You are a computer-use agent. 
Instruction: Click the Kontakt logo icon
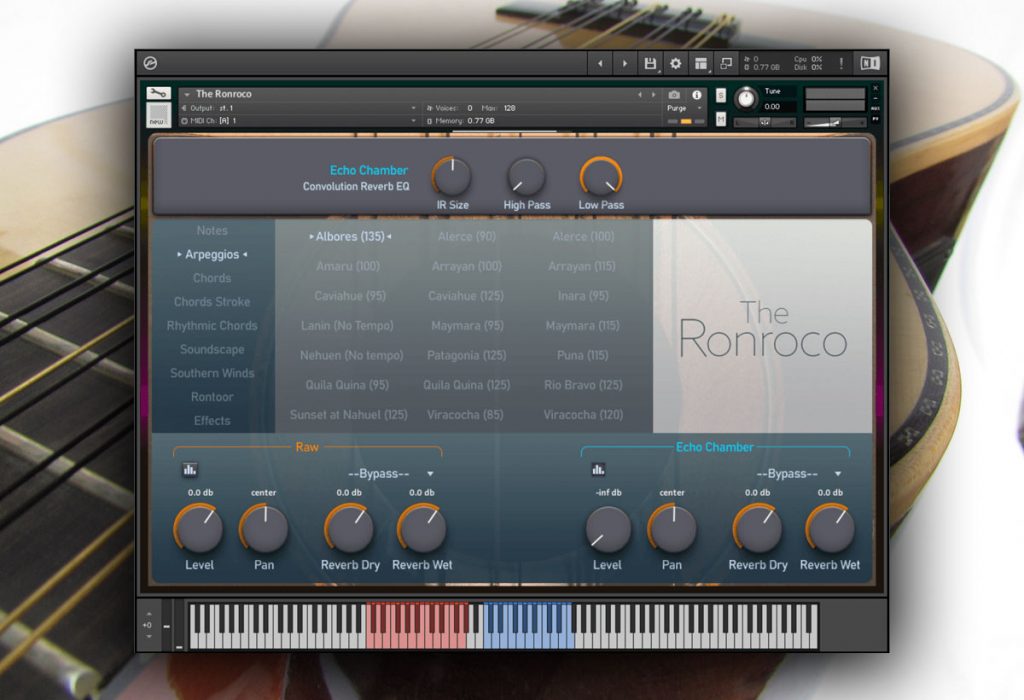(x=150, y=63)
